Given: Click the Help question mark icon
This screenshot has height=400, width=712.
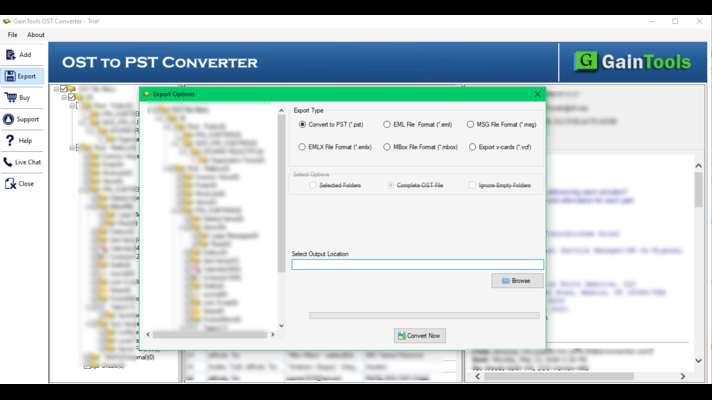Looking at the screenshot, I should click(10, 140).
